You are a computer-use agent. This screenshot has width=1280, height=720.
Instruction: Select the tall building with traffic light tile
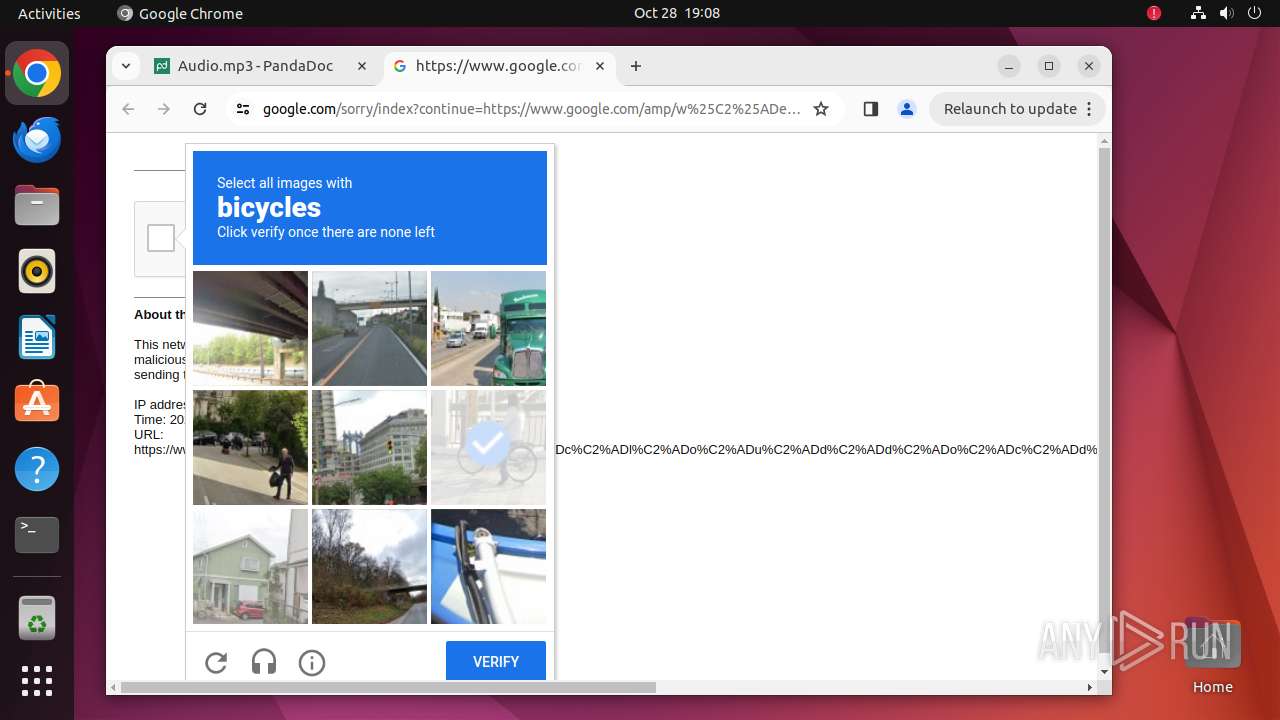[369, 447]
